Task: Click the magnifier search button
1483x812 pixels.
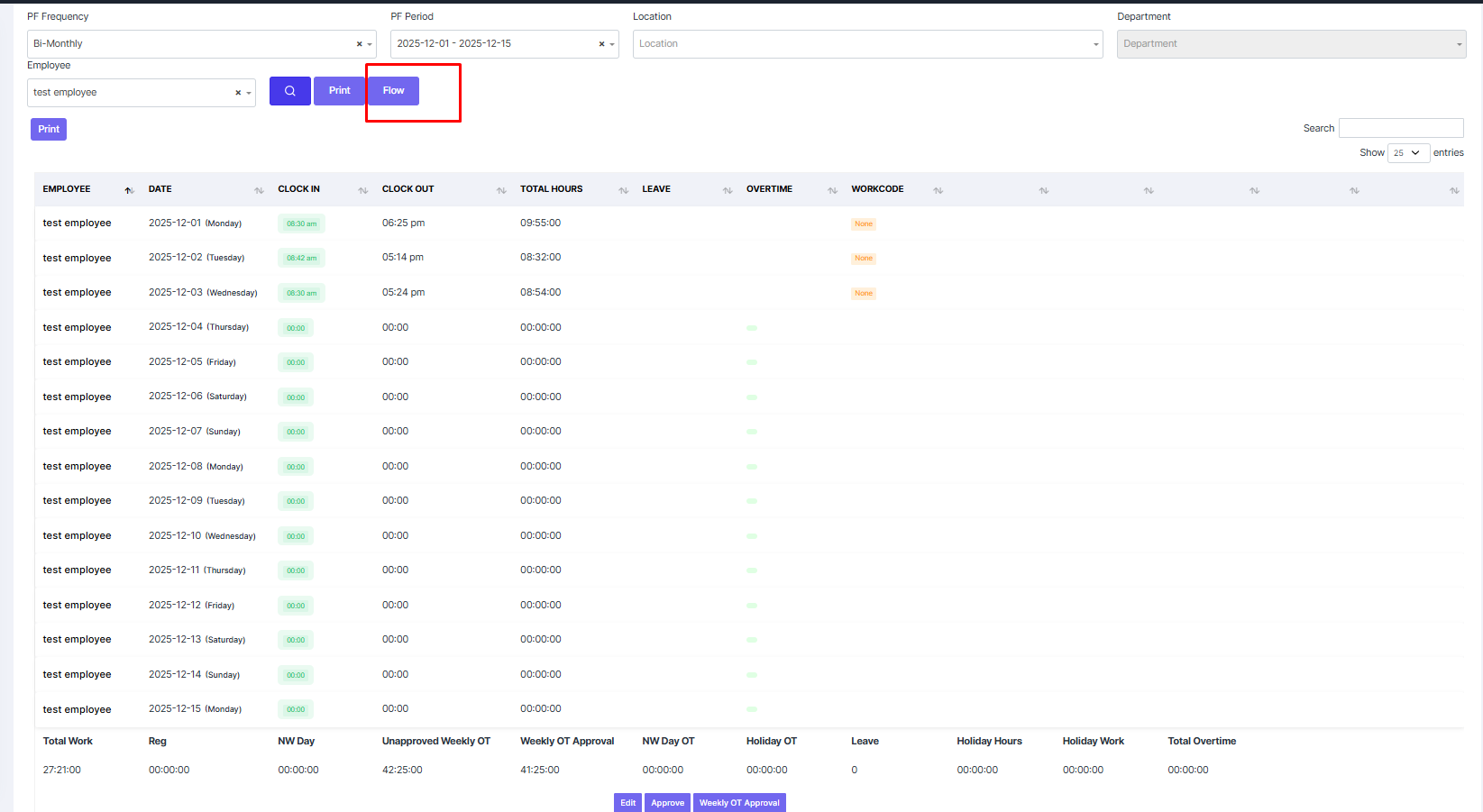Action: click(289, 91)
